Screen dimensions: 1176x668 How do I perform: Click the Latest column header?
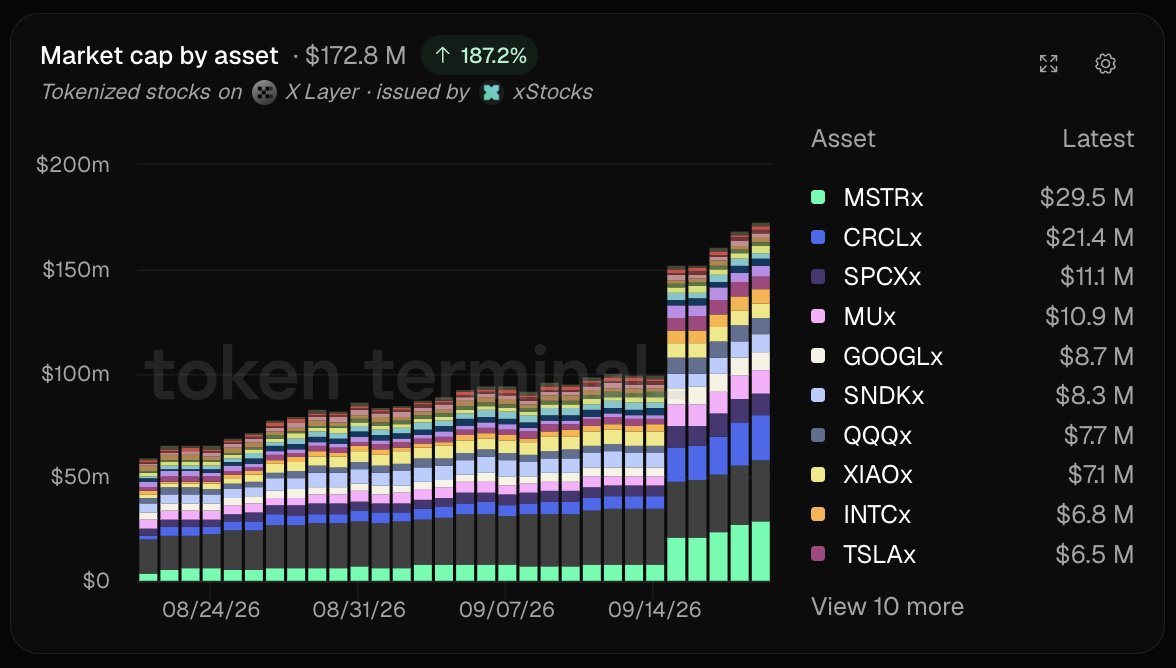click(1098, 139)
